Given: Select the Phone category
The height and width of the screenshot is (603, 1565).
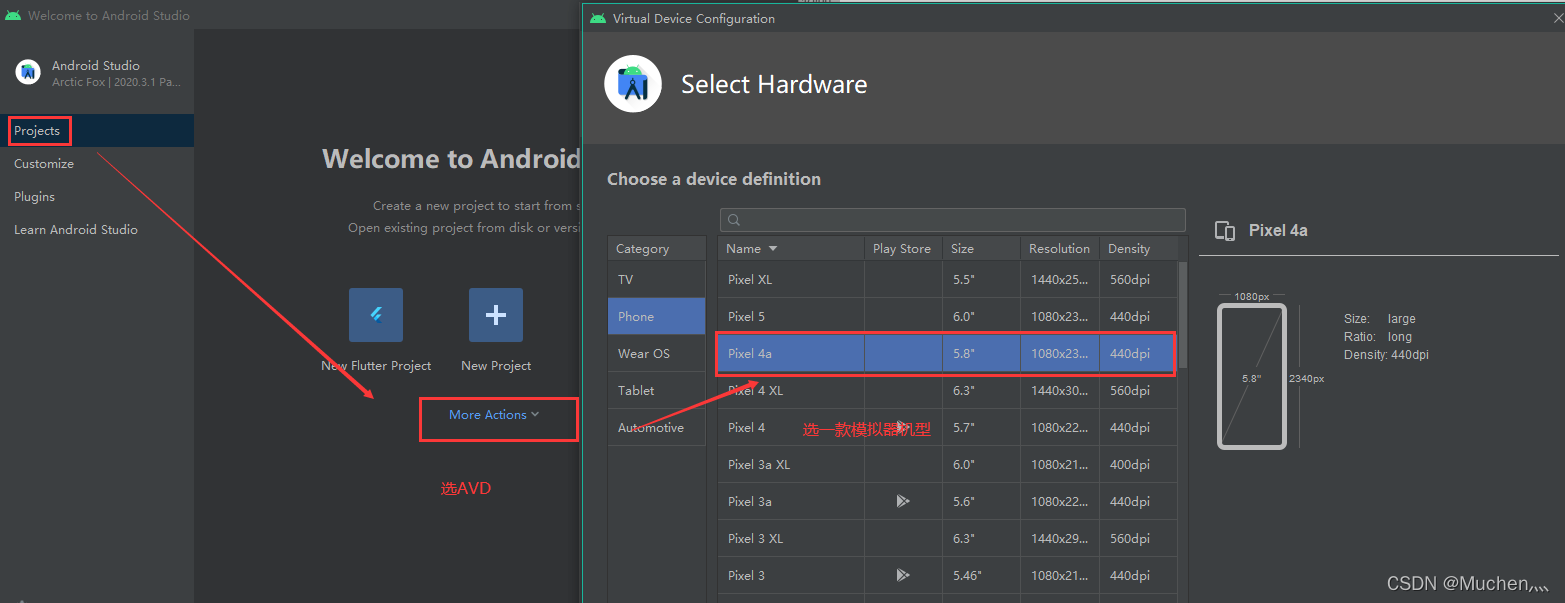Looking at the screenshot, I should (x=657, y=317).
